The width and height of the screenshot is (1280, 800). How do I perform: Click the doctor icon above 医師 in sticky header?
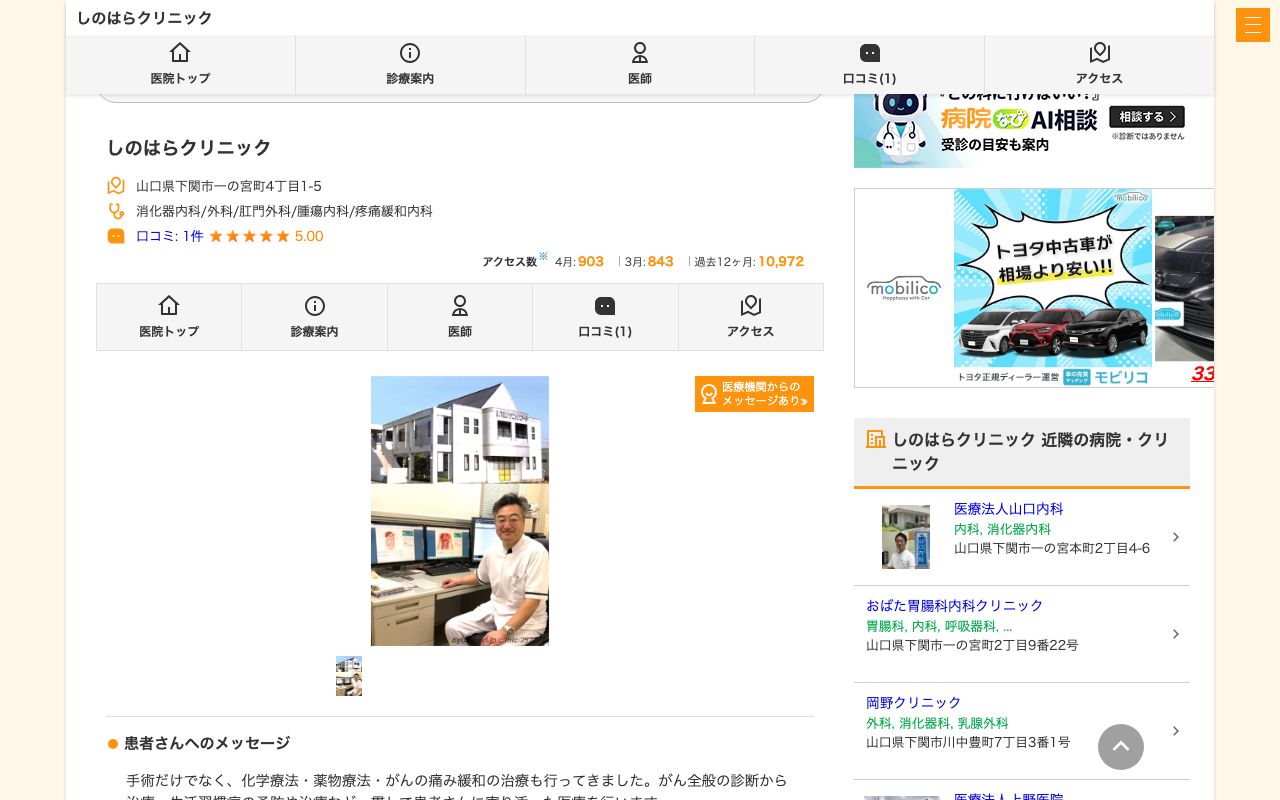640,53
